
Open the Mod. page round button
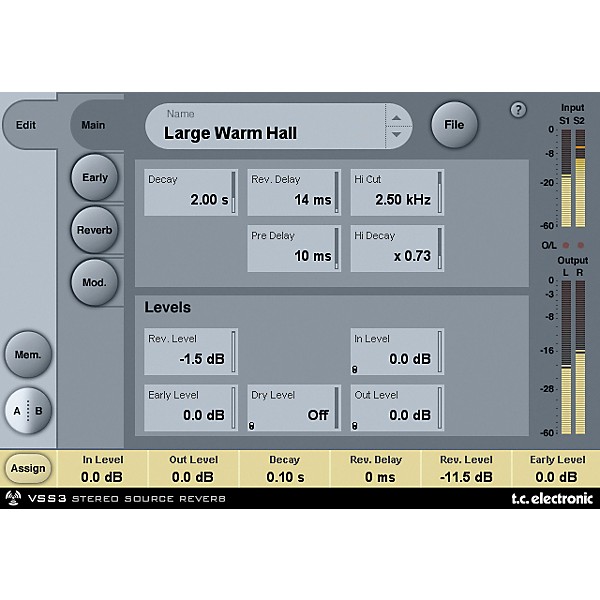[95, 282]
